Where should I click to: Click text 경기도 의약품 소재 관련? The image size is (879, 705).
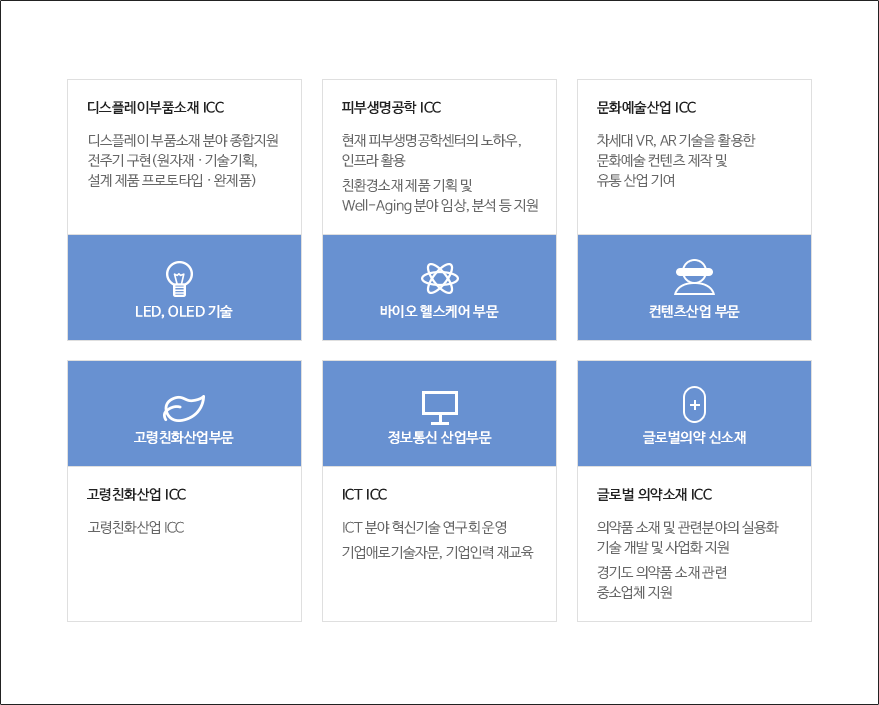[x=661, y=573]
